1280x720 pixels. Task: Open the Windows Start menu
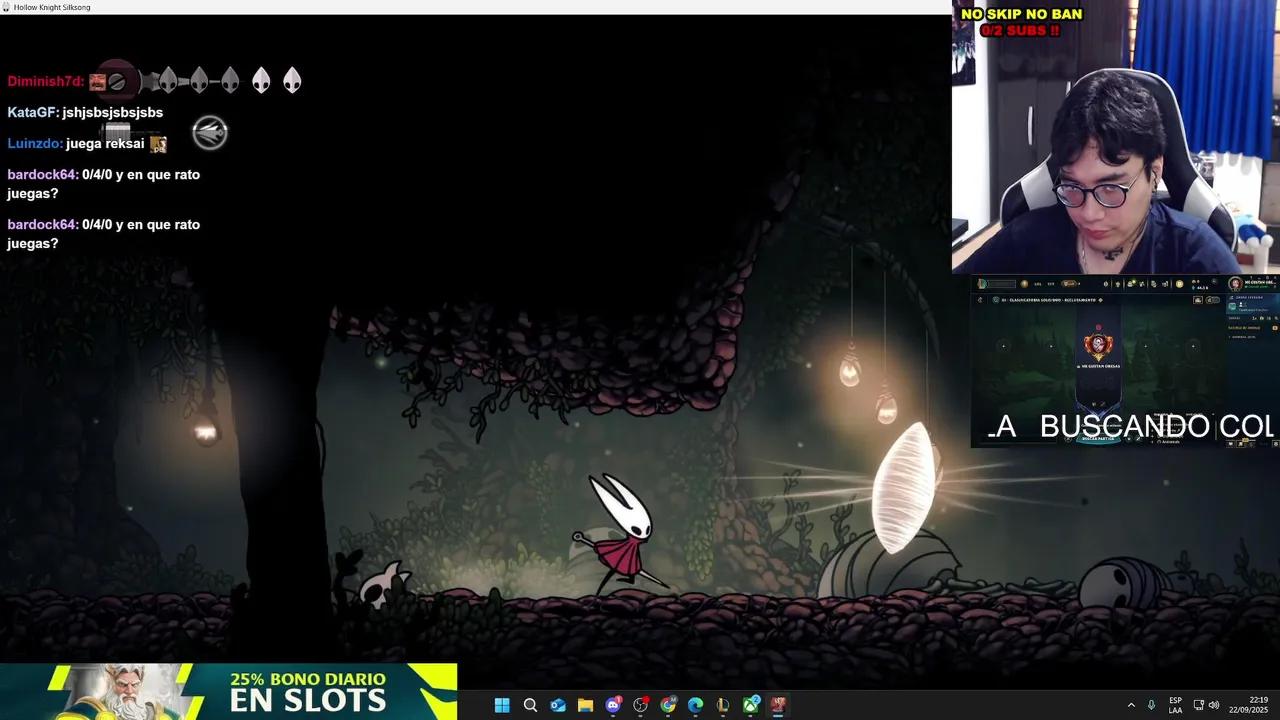[x=502, y=705]
